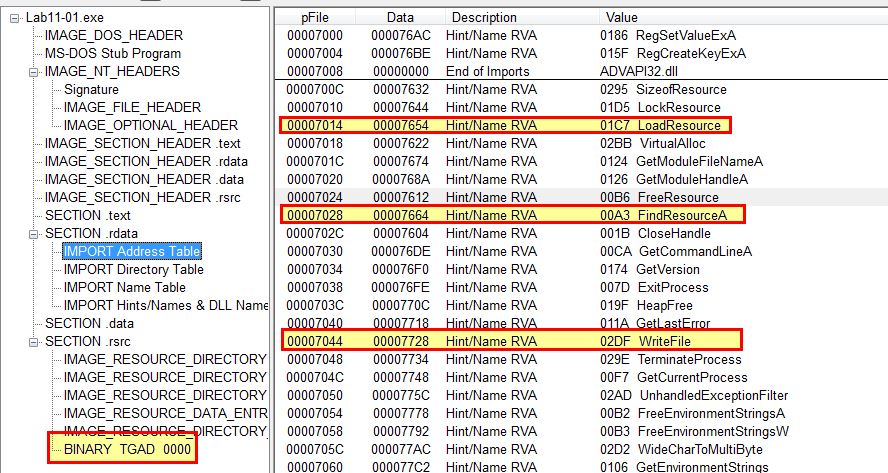Select the ADVAPI32.dll End of Imports row
Screen dimensions: 888x473
tap(581, 71)
